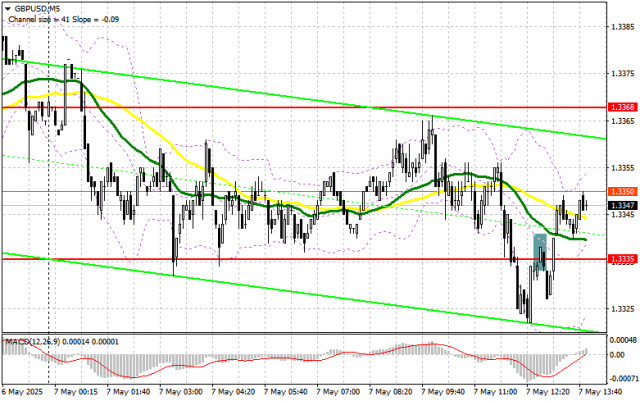The width and height of the screenshot is (640, 401).
Task: Click the 7 May 03:00 time label
Action: (181, 392)
